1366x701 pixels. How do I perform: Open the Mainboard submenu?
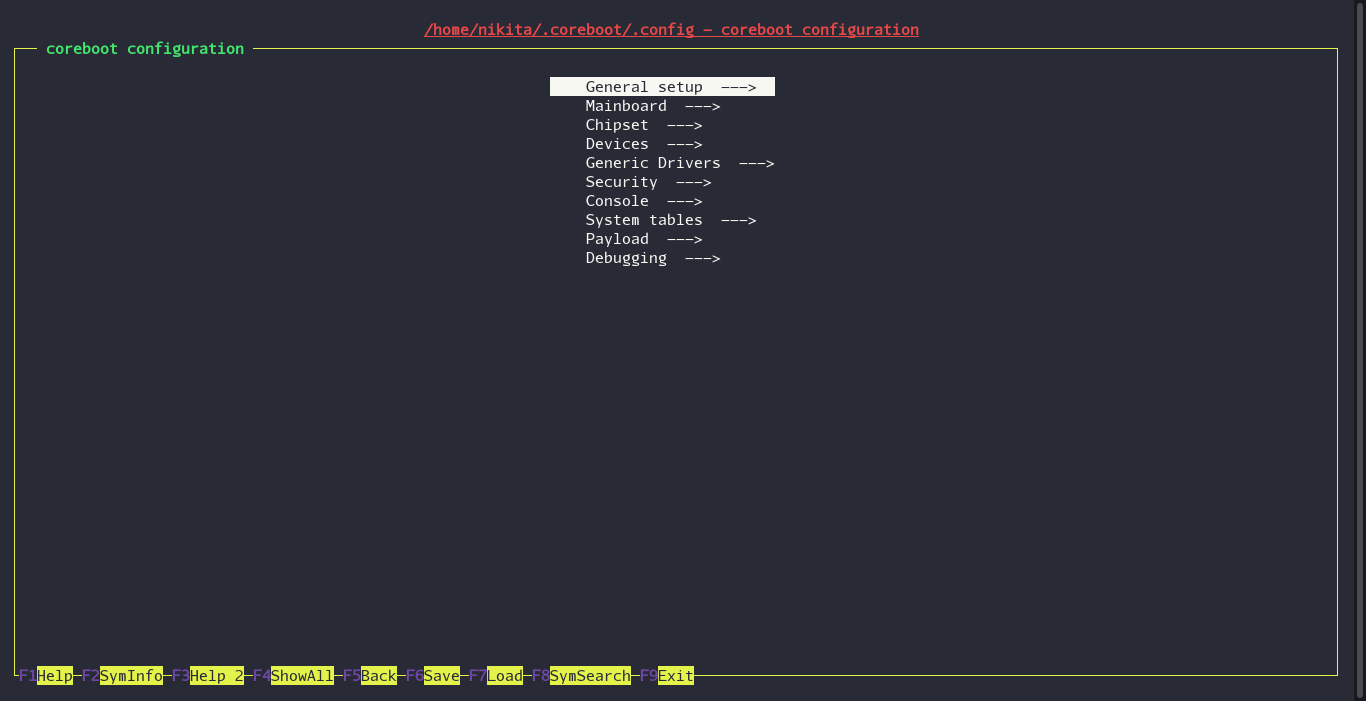click(x=626, y=105)
